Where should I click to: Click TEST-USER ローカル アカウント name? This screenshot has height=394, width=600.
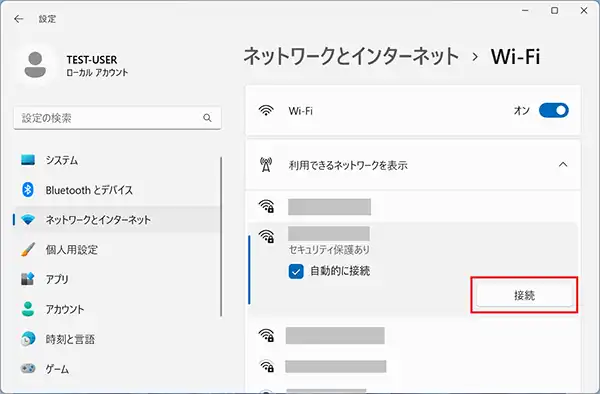[97, 65]
